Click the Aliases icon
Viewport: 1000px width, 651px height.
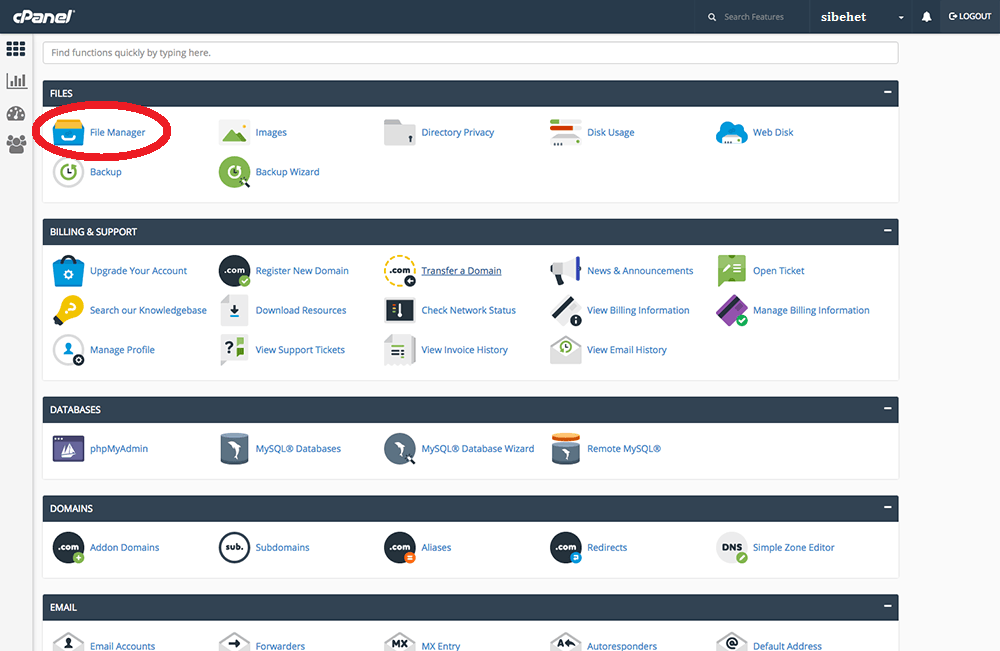[x=400, y=548]
